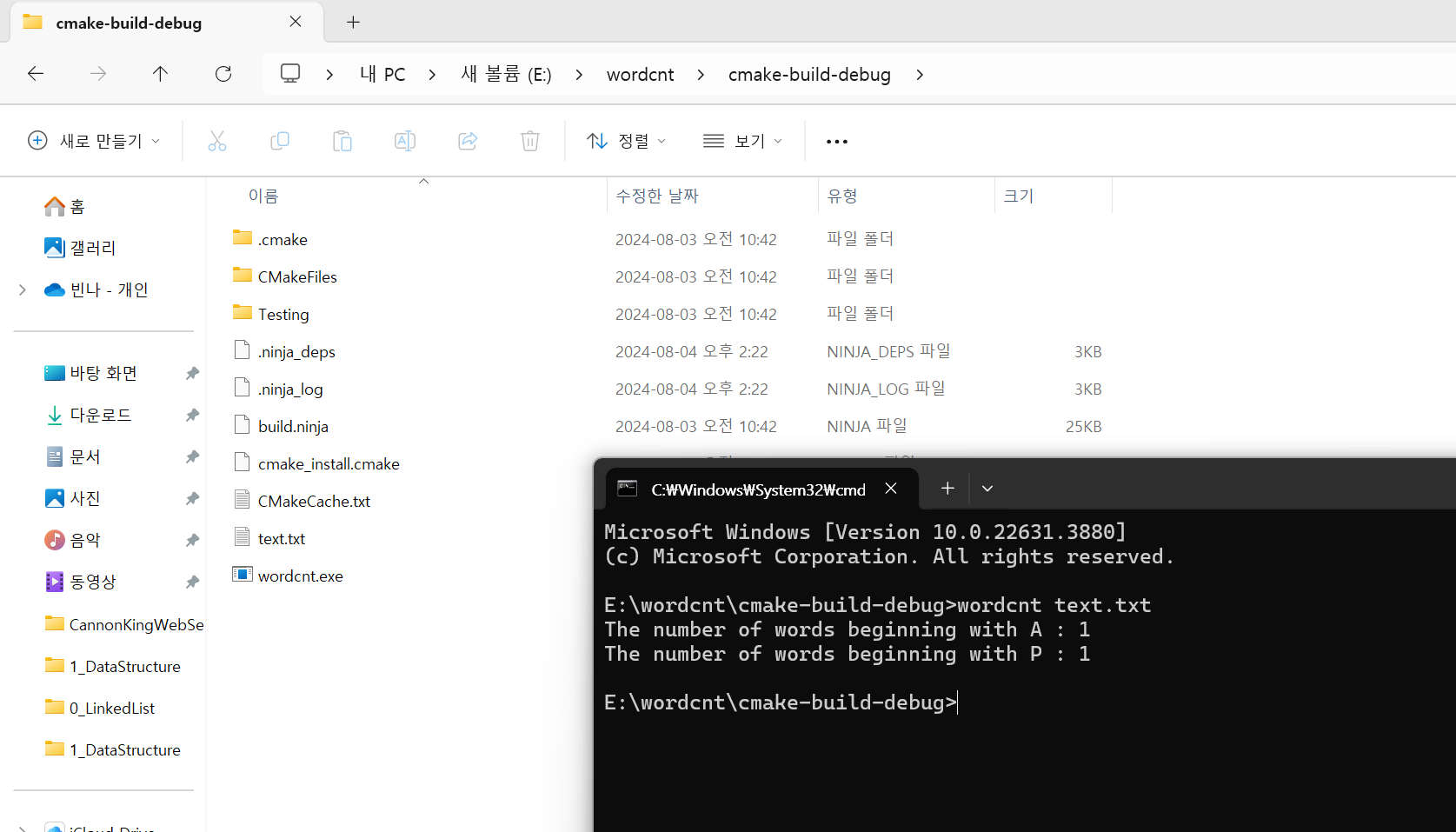Open 사진 in the sidebar
The height and width of the screenshot is (832, 1456).
click(x=72, y=498)
